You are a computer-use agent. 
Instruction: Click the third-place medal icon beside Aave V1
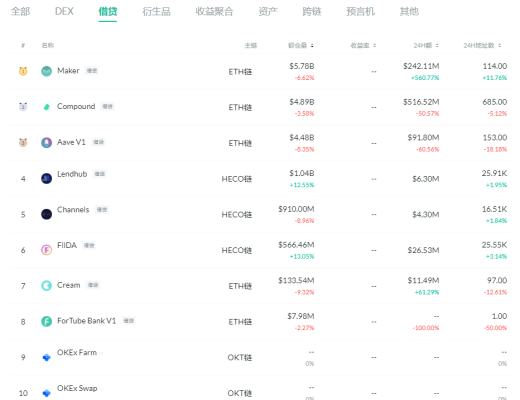(x=23, y=142)
